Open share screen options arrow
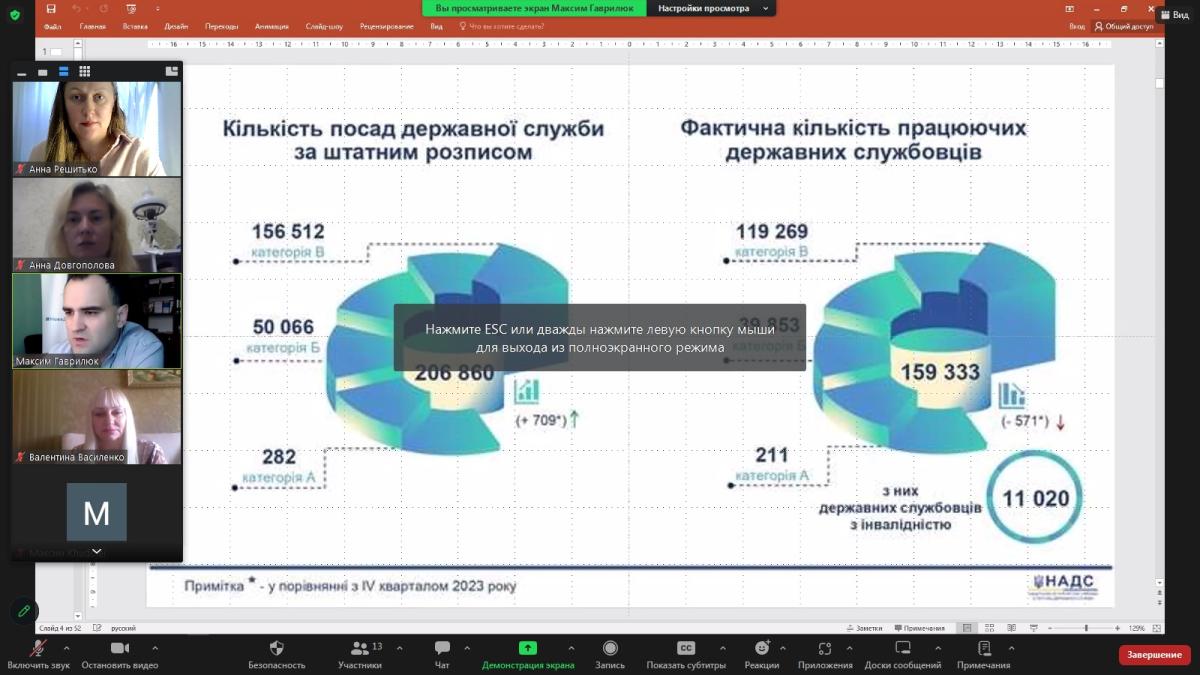Image resolution: width=1200 pixels, height=675 pixels. click(x=571, y=647)
